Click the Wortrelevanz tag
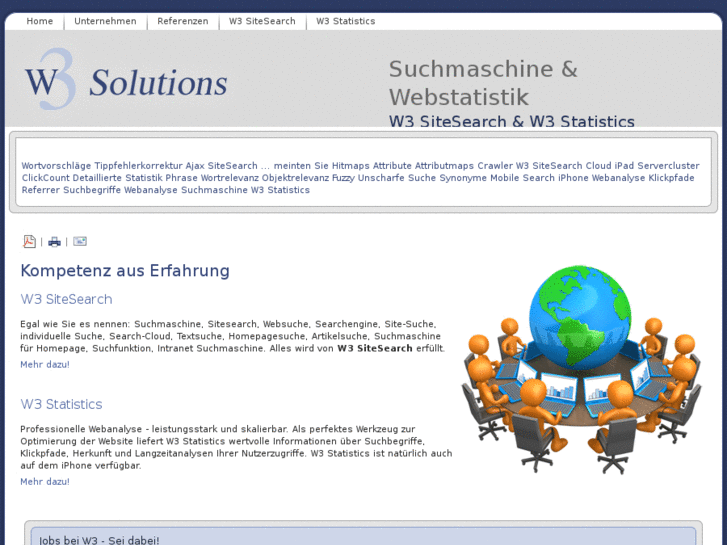Image resolution: width=727 pixels, height=545 pixels. 230,178
